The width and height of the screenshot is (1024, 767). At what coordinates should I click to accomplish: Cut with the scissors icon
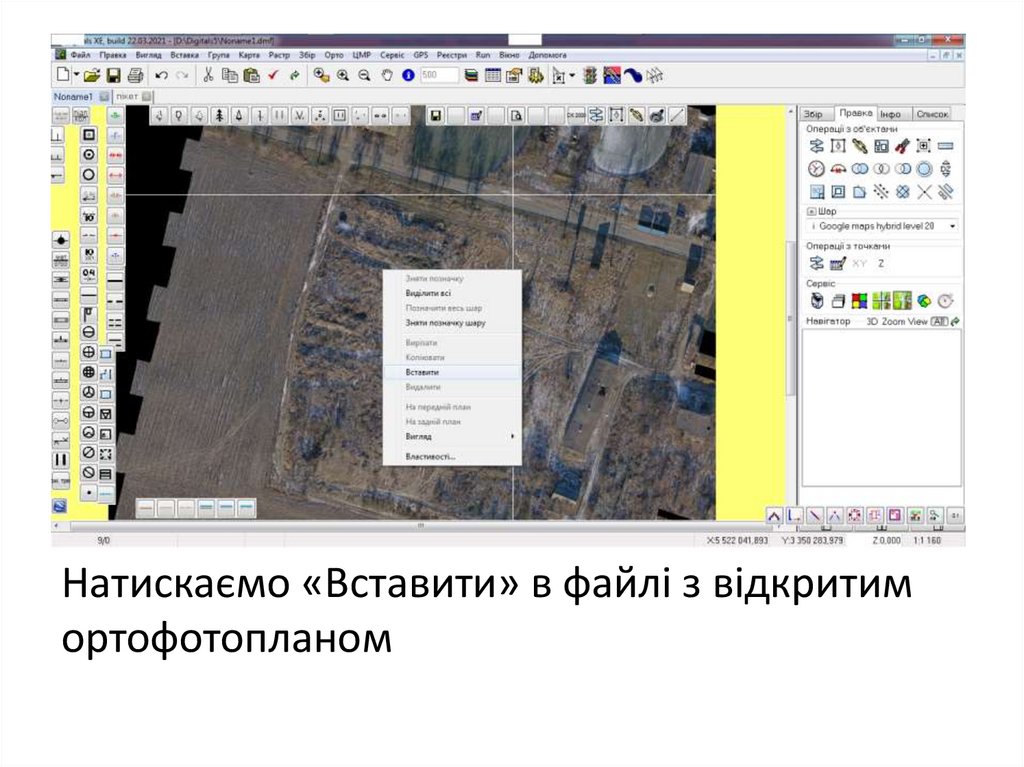[x=208, y=75]
